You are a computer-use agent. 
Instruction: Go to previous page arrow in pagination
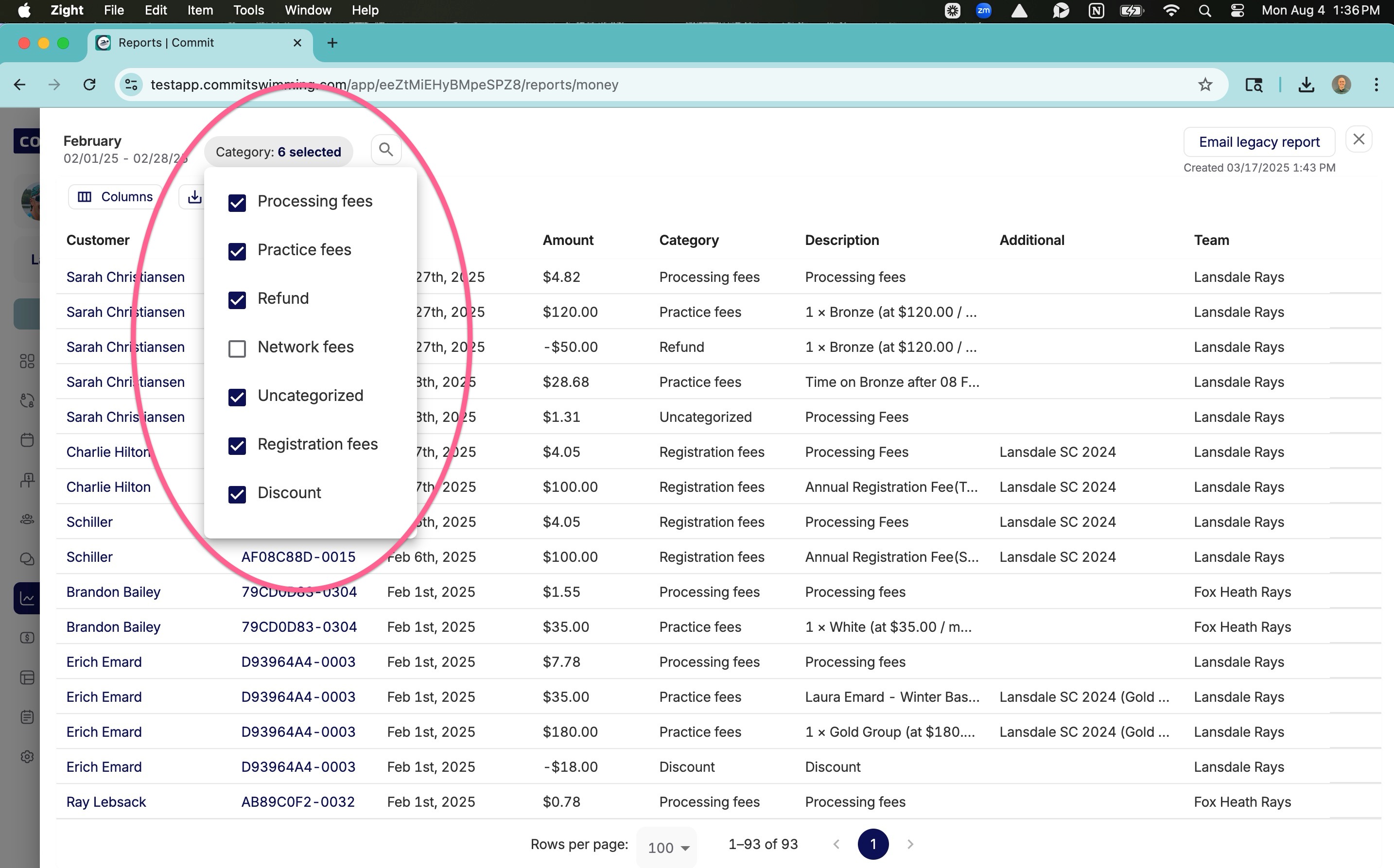pos(836,844)
